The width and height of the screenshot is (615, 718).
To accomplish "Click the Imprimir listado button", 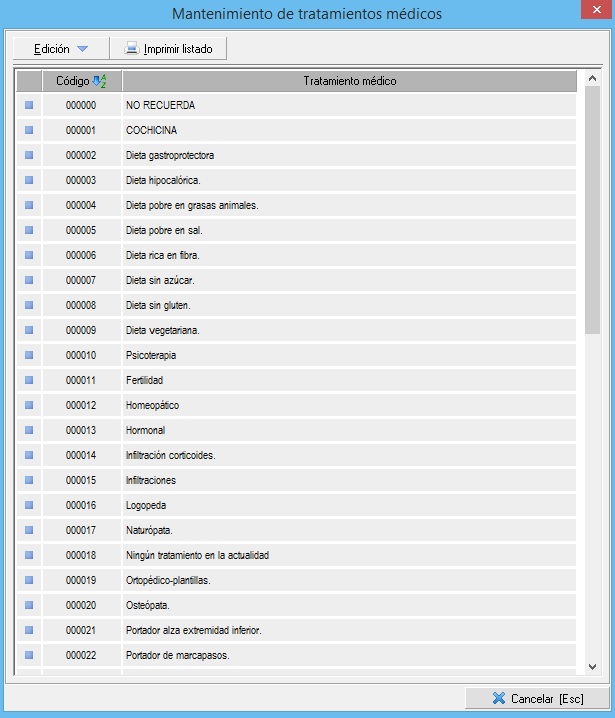I will 168,49.
